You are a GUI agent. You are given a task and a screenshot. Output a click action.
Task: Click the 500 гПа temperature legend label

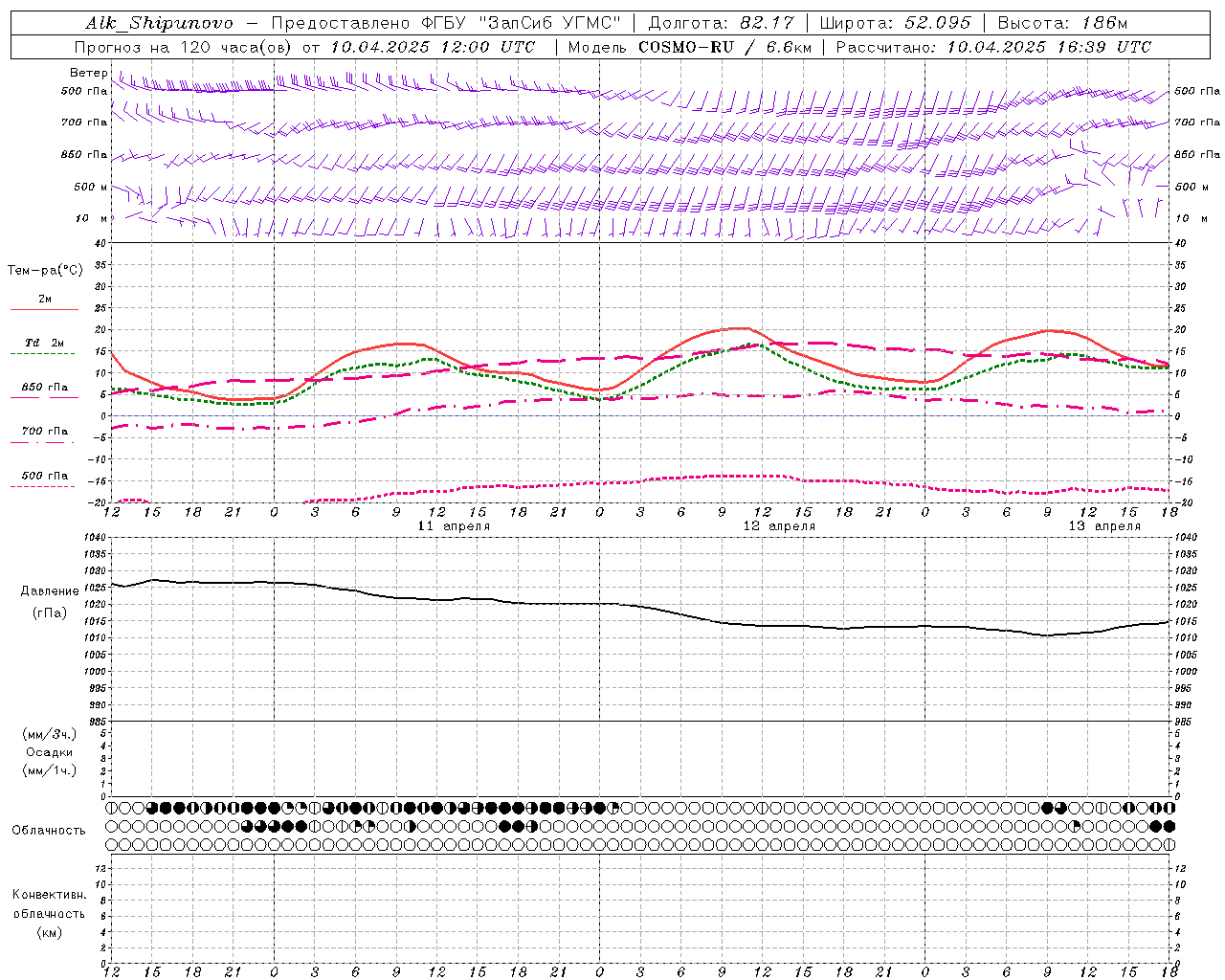pos(45,476)
